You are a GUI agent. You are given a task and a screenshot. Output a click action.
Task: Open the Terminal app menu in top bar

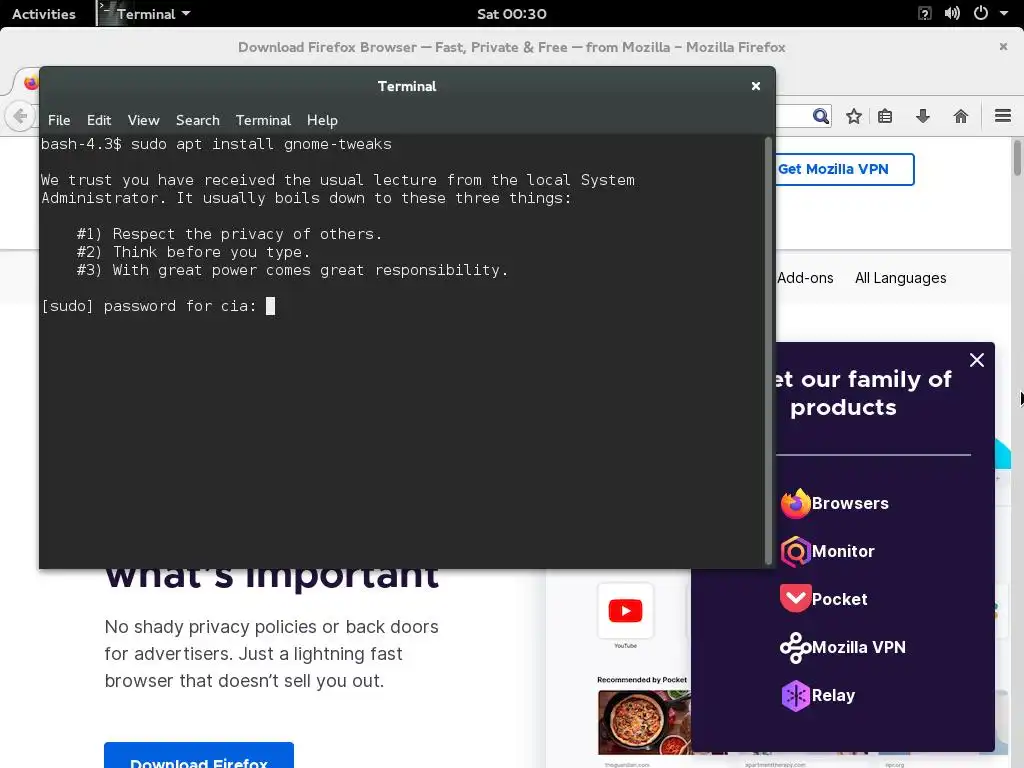(145, 14)
